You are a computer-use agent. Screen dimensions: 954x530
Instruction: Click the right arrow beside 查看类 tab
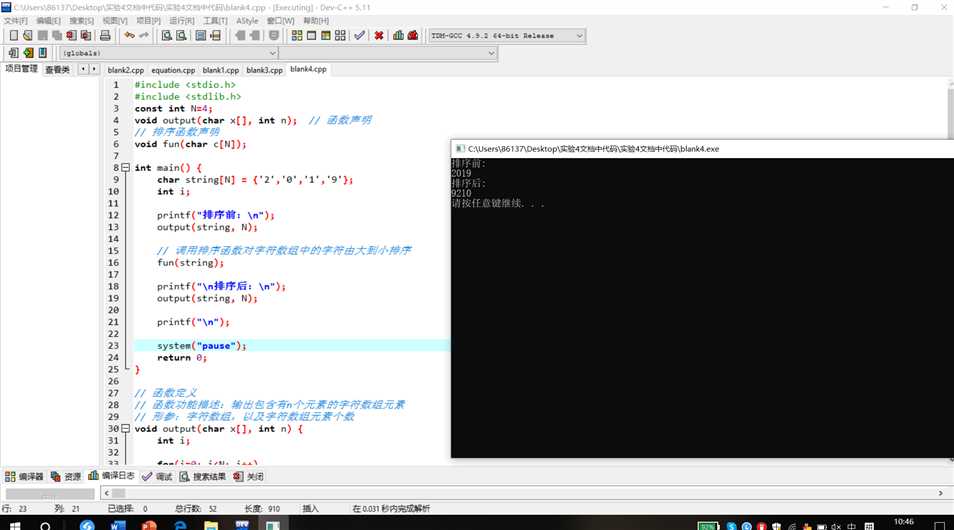(x=94, y=69)
